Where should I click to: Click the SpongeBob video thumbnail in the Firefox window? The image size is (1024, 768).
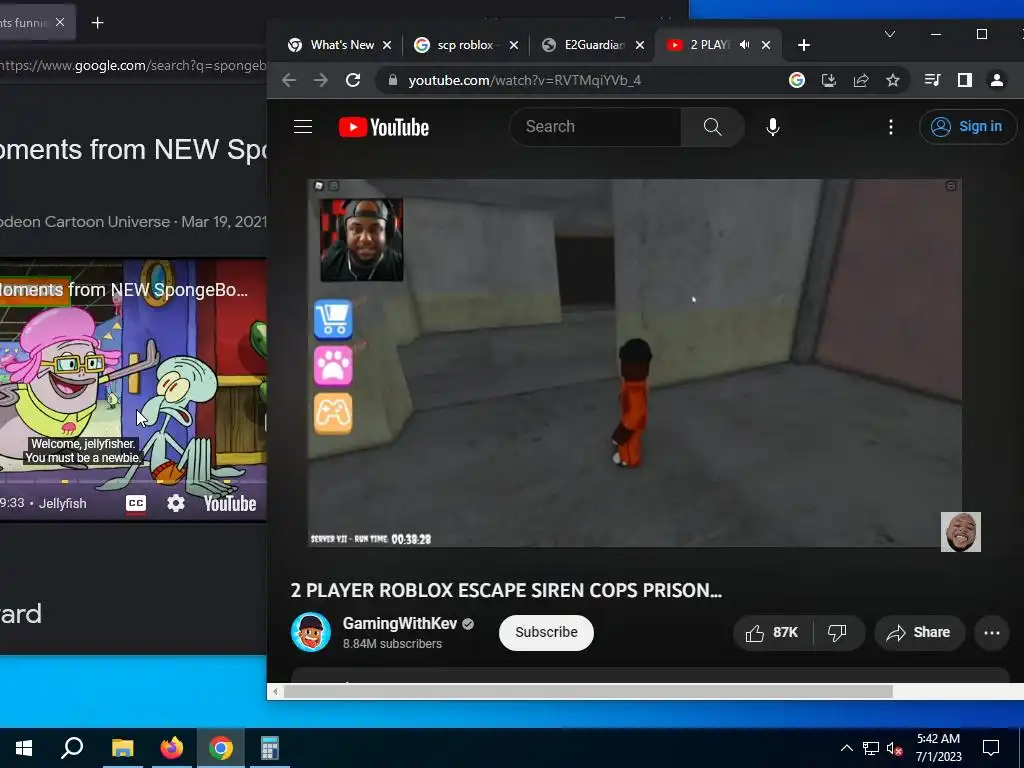tap(133, 390)
